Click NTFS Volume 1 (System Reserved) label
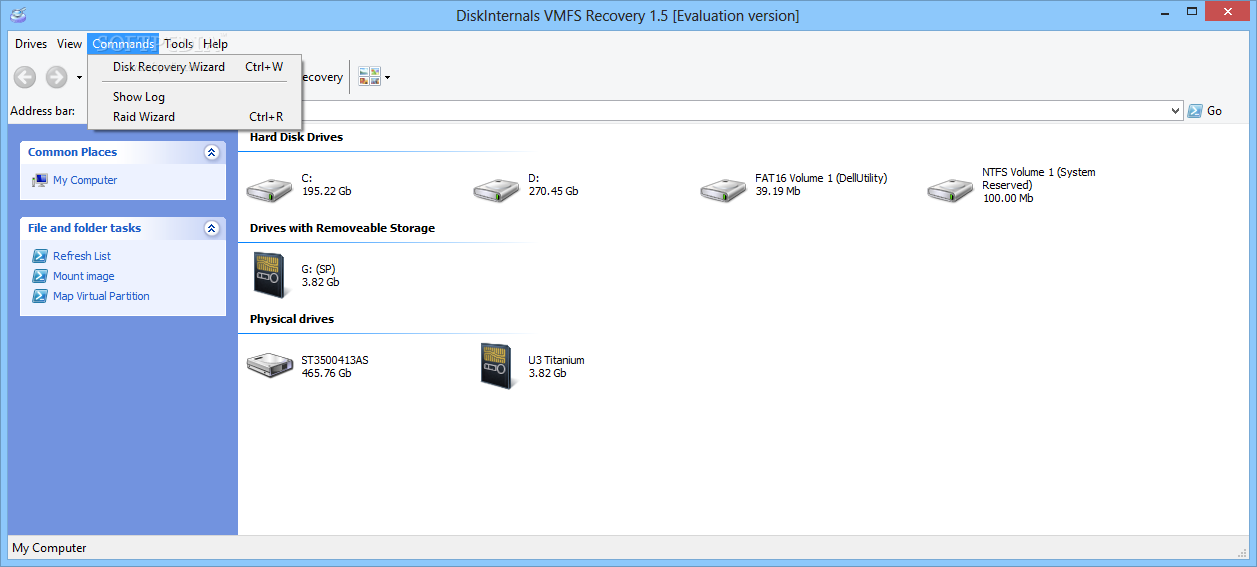 (1038, 178)
